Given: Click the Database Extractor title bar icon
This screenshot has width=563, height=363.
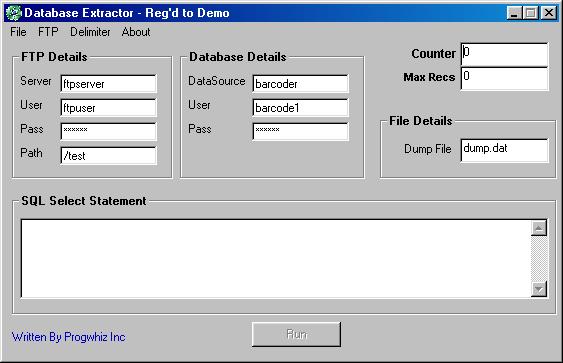Looking at the screenshot, I should 14,13.
